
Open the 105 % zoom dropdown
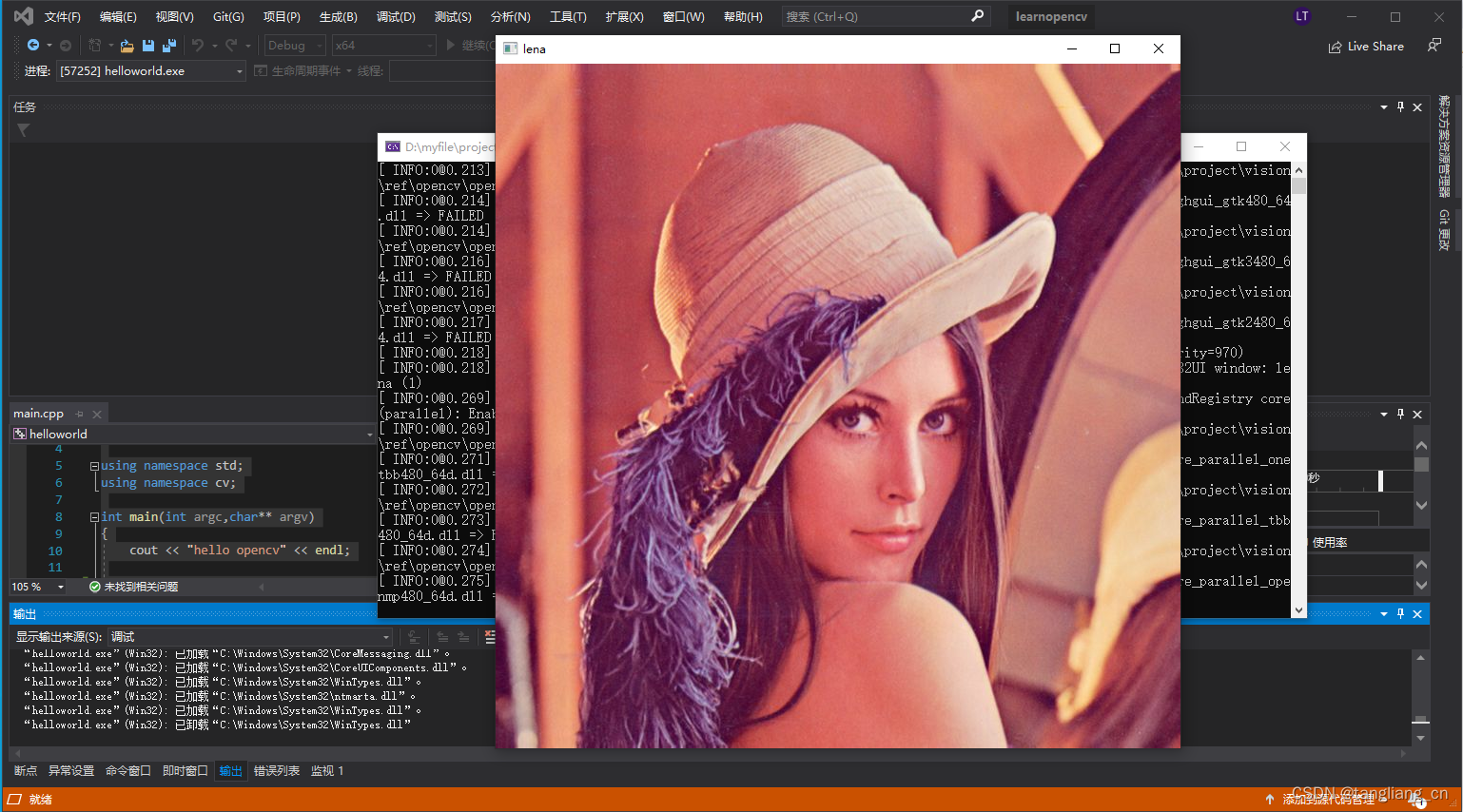[38, 587]
